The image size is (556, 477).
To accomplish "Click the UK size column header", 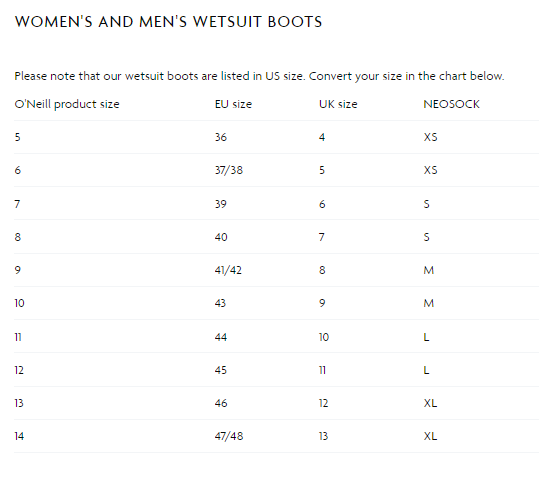I will pyautogui.click(x=338, y=104).
